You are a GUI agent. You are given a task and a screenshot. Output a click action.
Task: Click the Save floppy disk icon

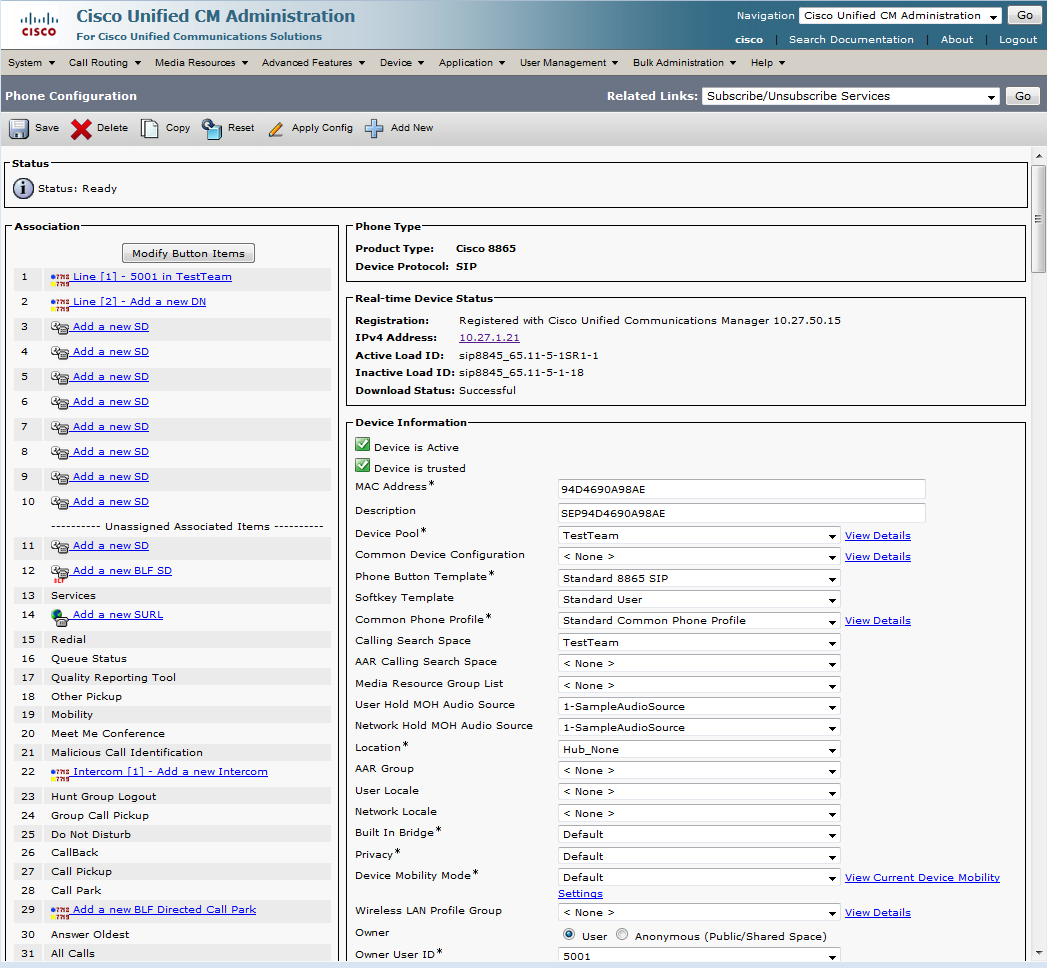(19, 129)
